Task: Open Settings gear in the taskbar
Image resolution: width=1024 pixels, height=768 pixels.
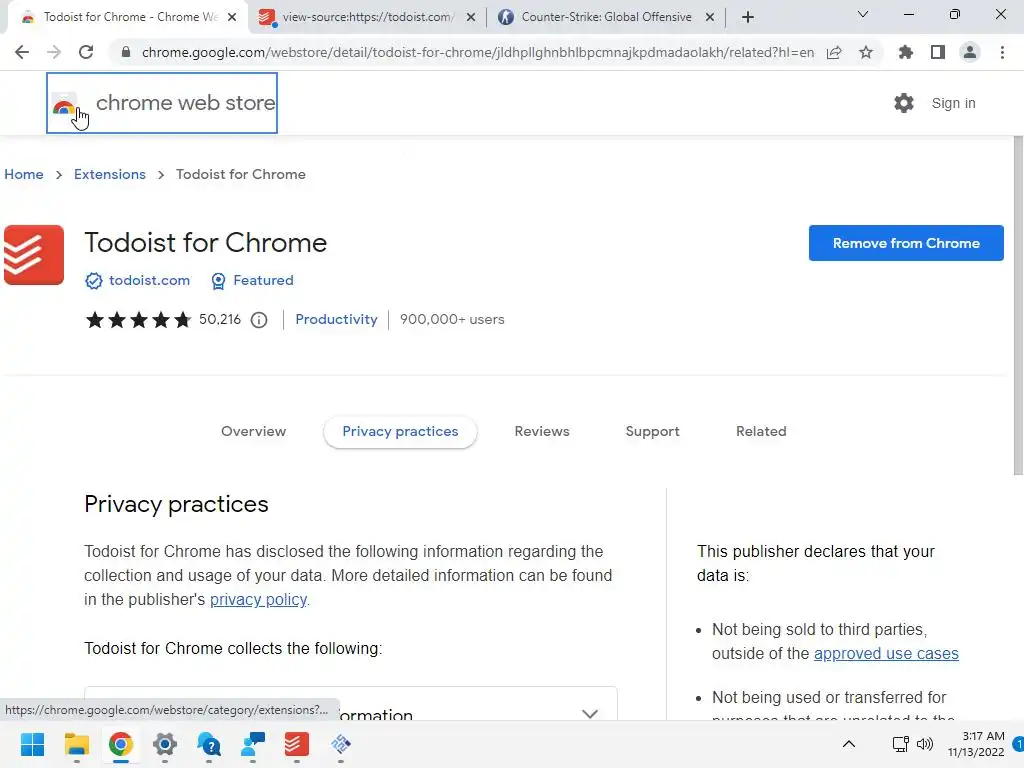Action: [165, 744]
